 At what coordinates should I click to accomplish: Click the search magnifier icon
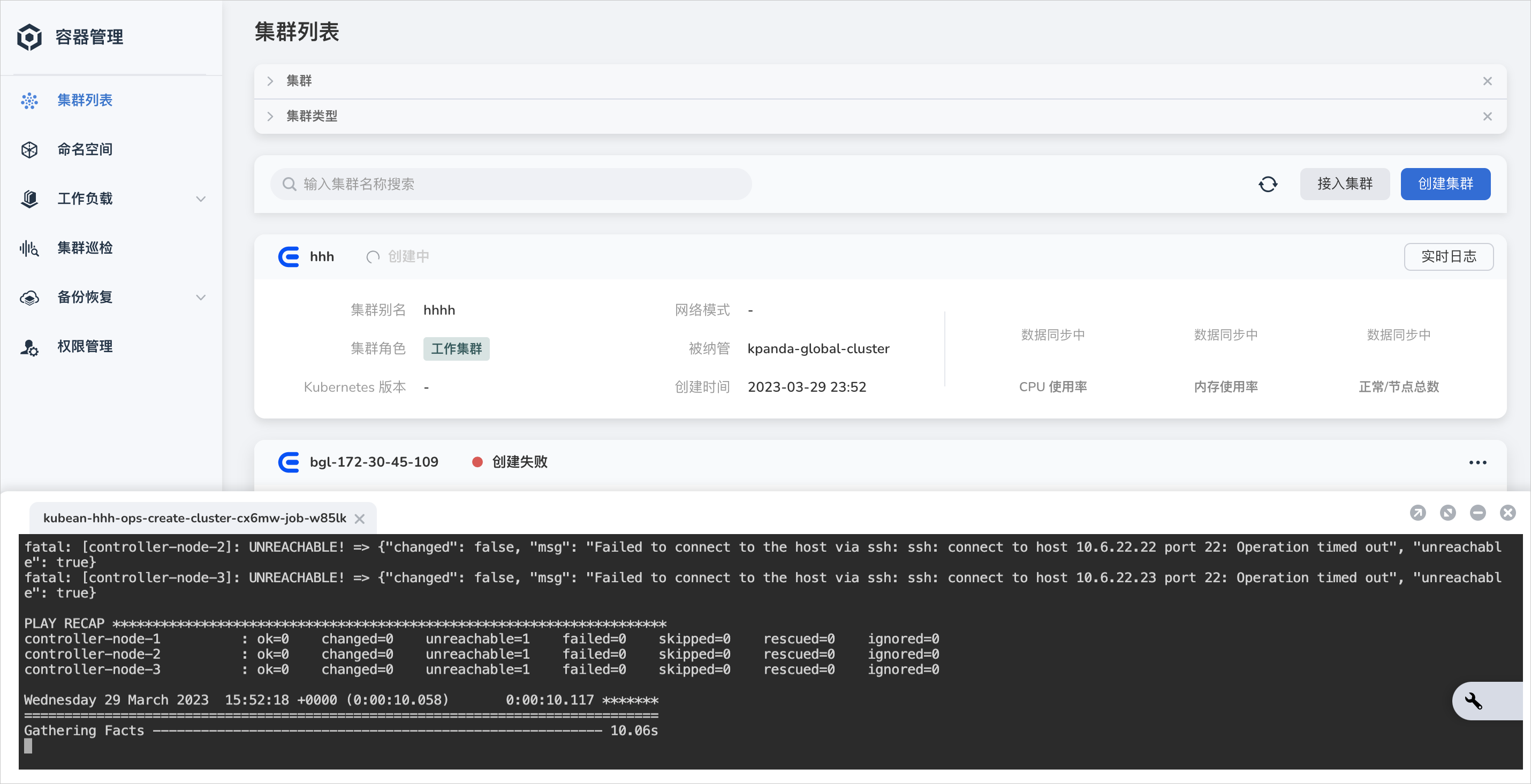click(290, 184)
